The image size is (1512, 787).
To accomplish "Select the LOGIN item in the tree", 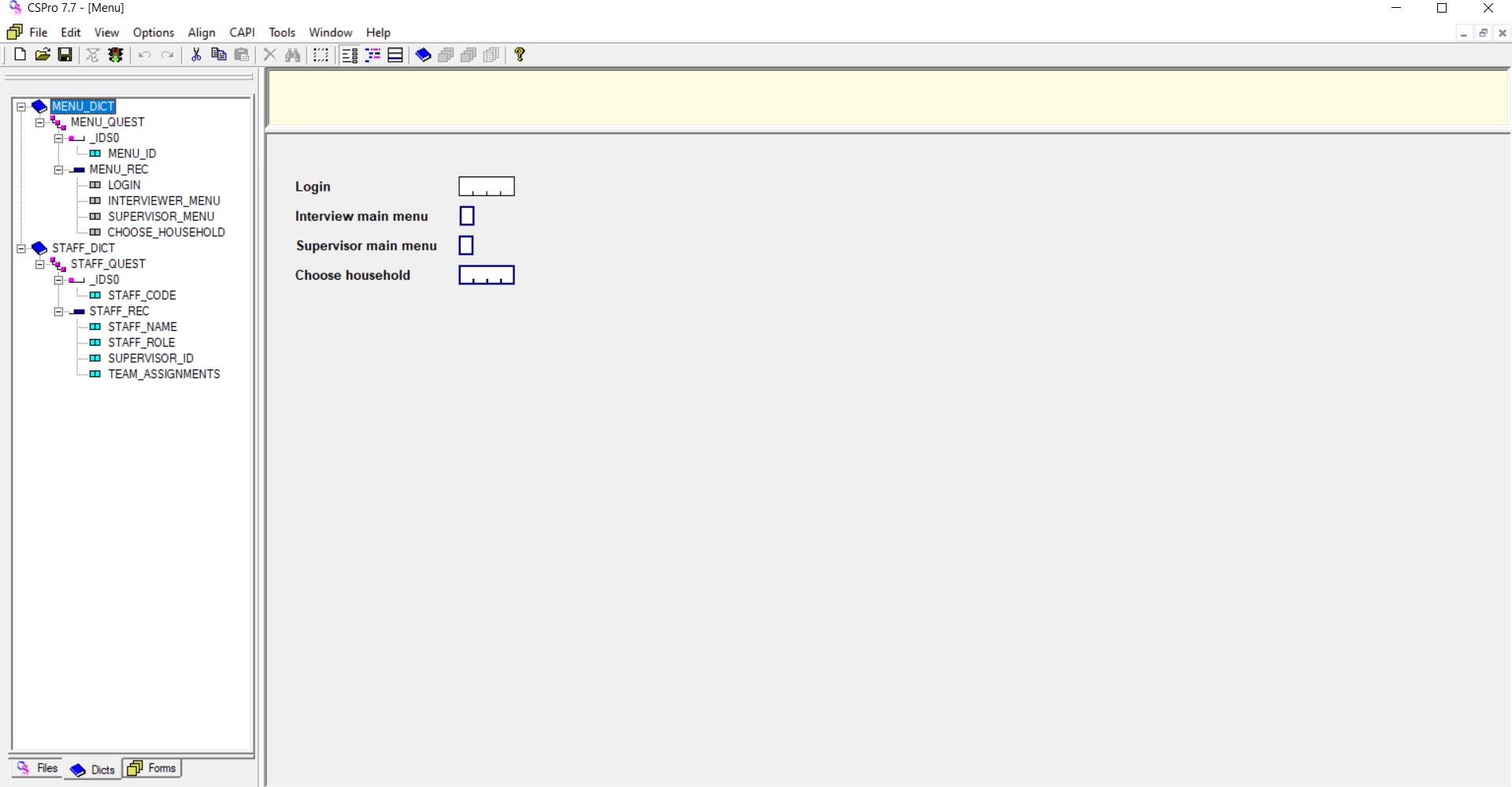I will pos(124,185).
